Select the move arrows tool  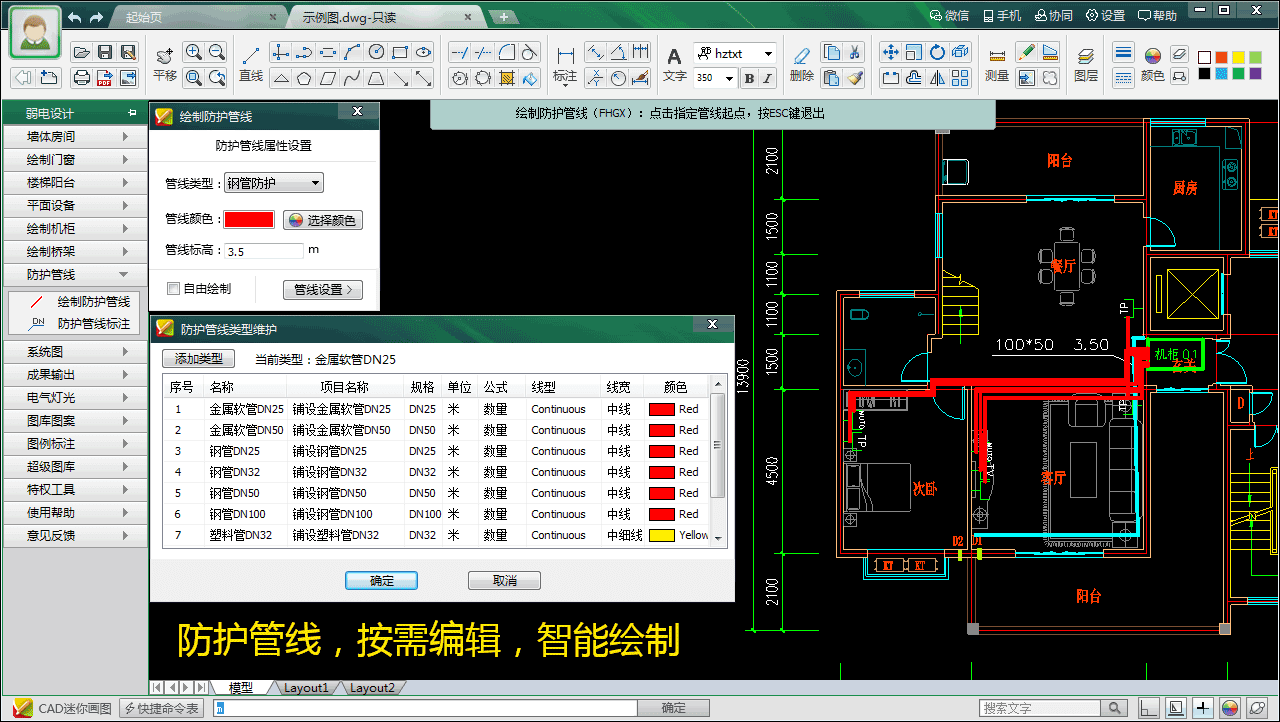891,52
